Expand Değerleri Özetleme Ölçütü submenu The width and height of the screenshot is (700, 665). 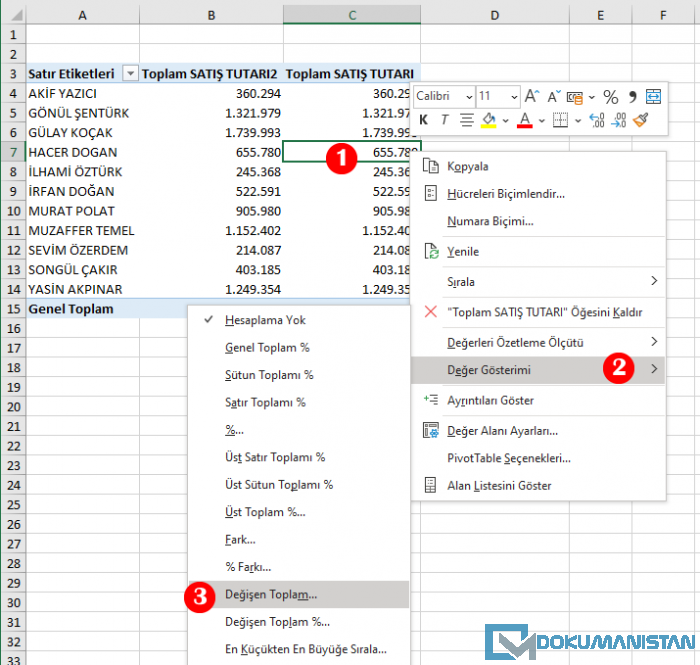pos(654,341)
